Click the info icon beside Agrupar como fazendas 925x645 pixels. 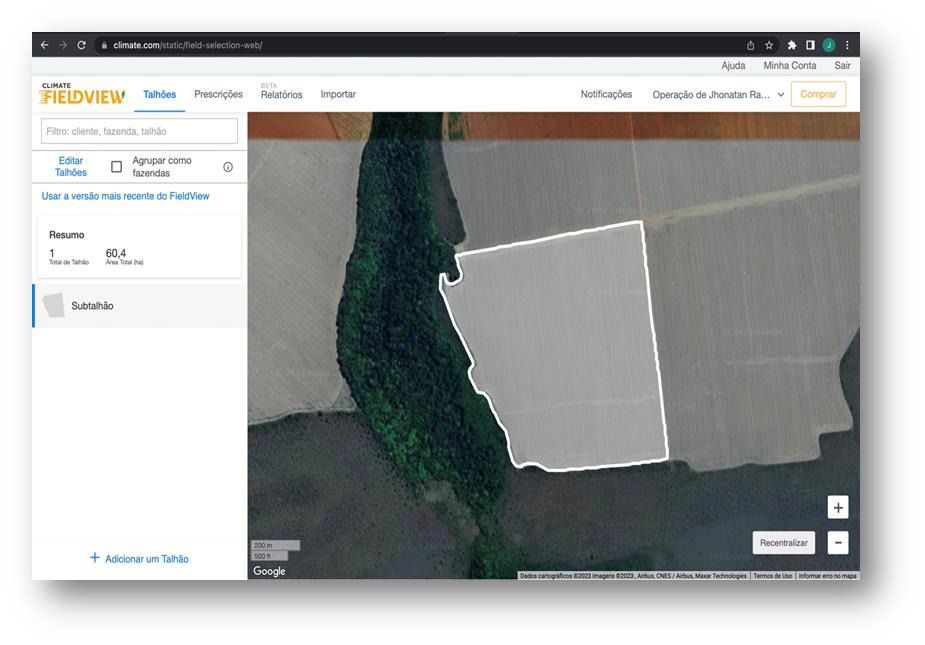click(x=227, y=167)
